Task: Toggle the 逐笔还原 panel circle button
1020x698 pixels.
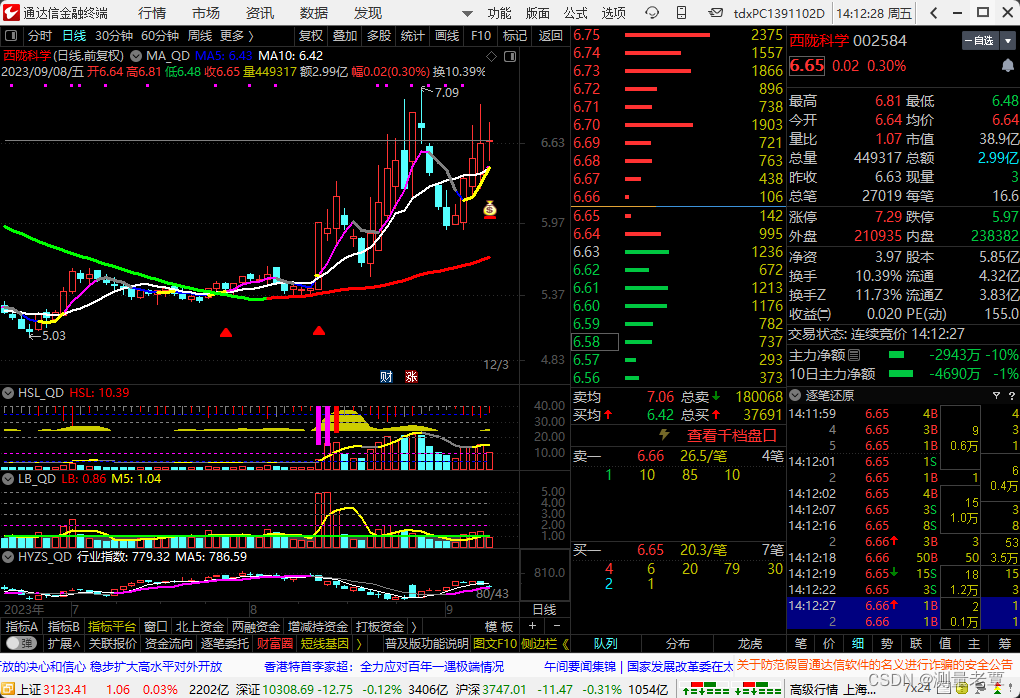Action: pos(795,396)
